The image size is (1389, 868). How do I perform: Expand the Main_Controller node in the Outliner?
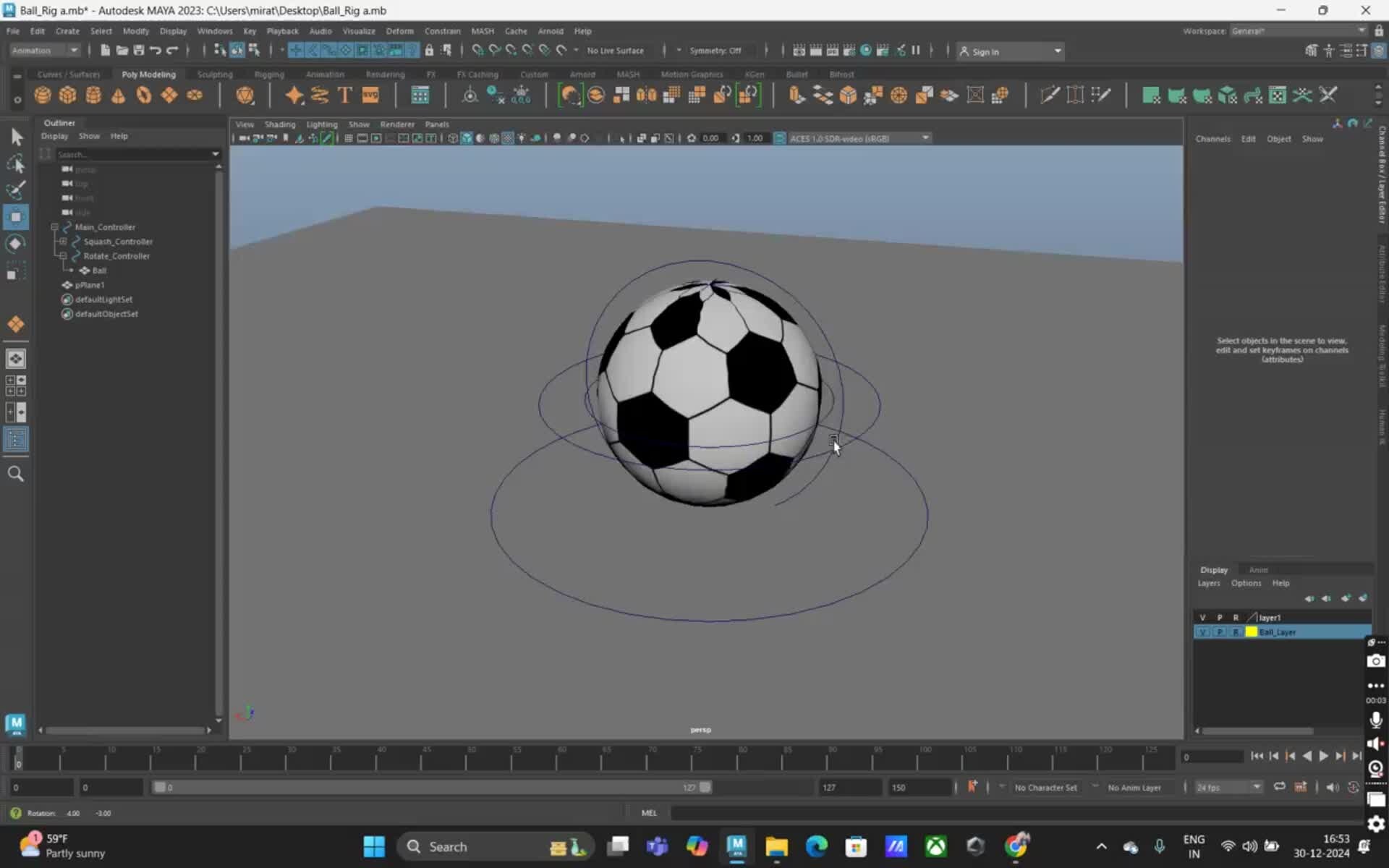coord(54,226)
